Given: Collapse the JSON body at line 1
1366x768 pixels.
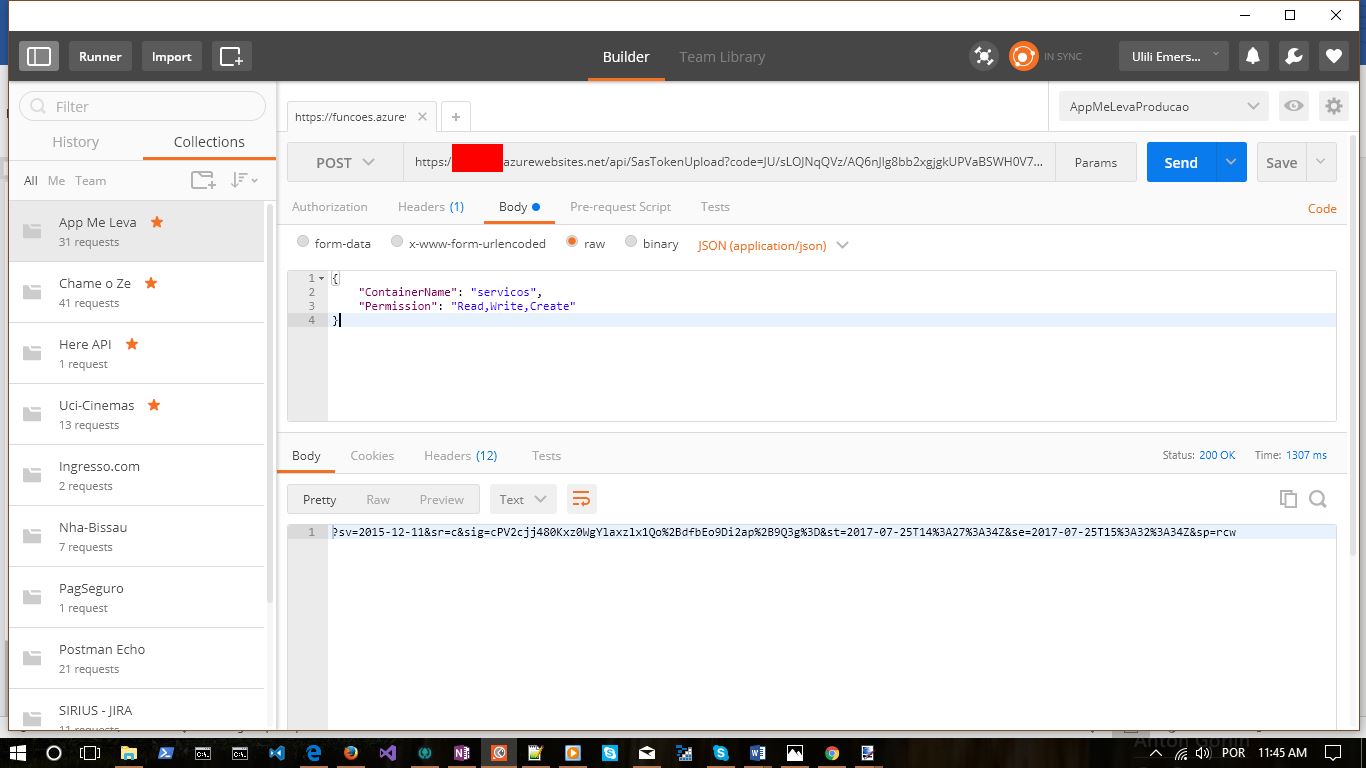Looking at the screenshot, I should 321,278.
